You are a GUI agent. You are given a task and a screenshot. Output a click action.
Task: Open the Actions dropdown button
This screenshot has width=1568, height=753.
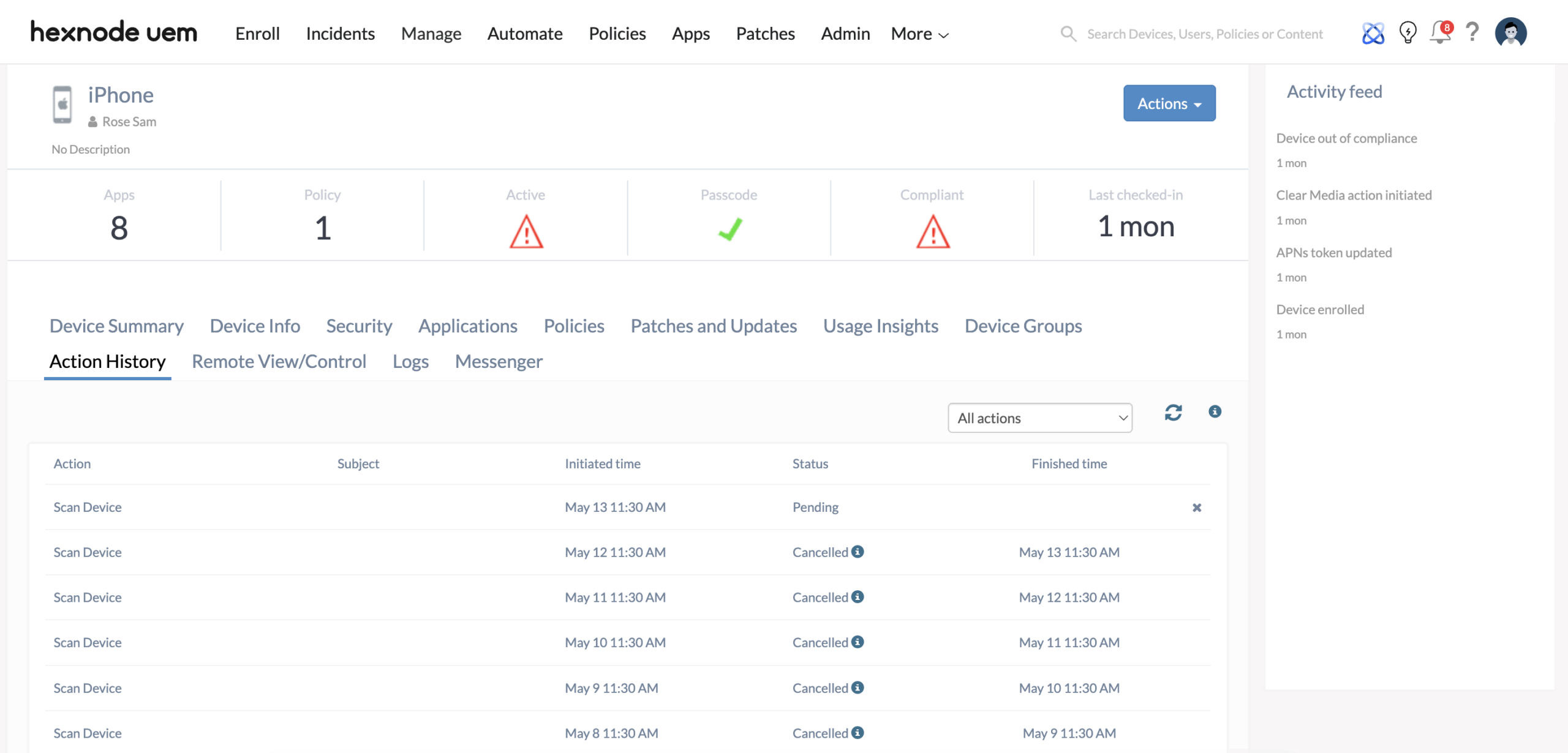1169,103
